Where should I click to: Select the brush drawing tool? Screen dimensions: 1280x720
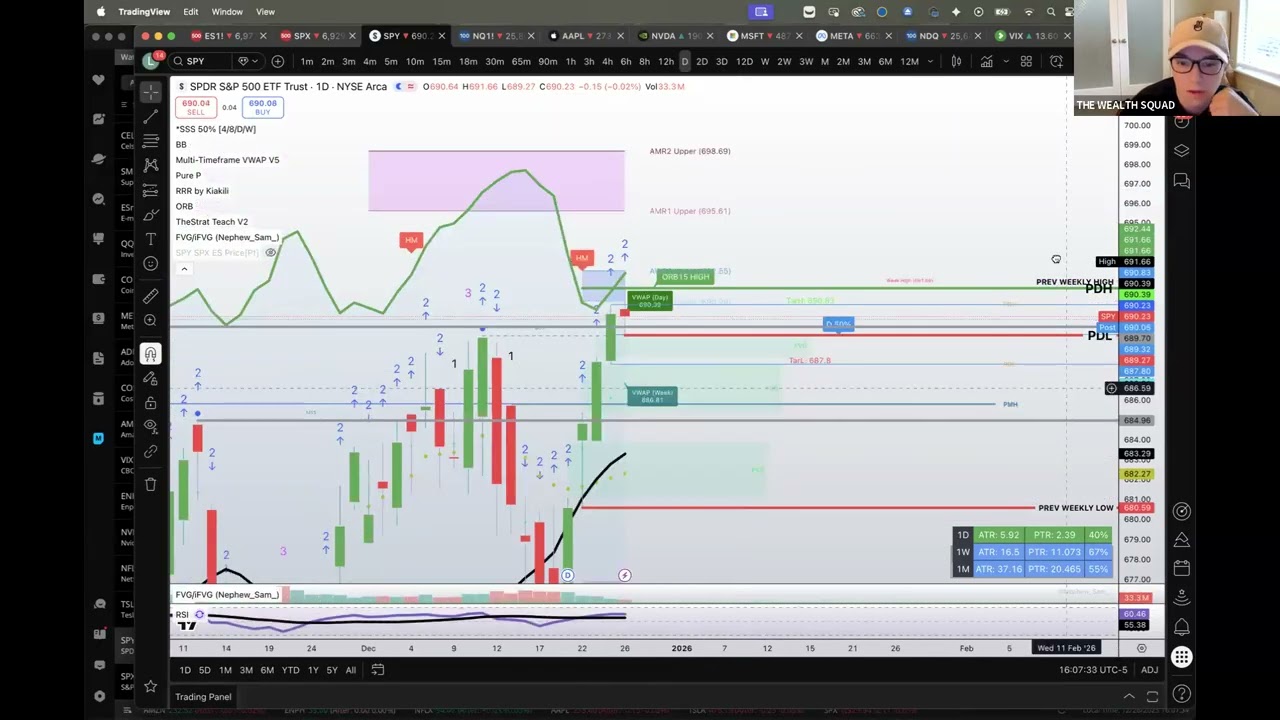150,215
